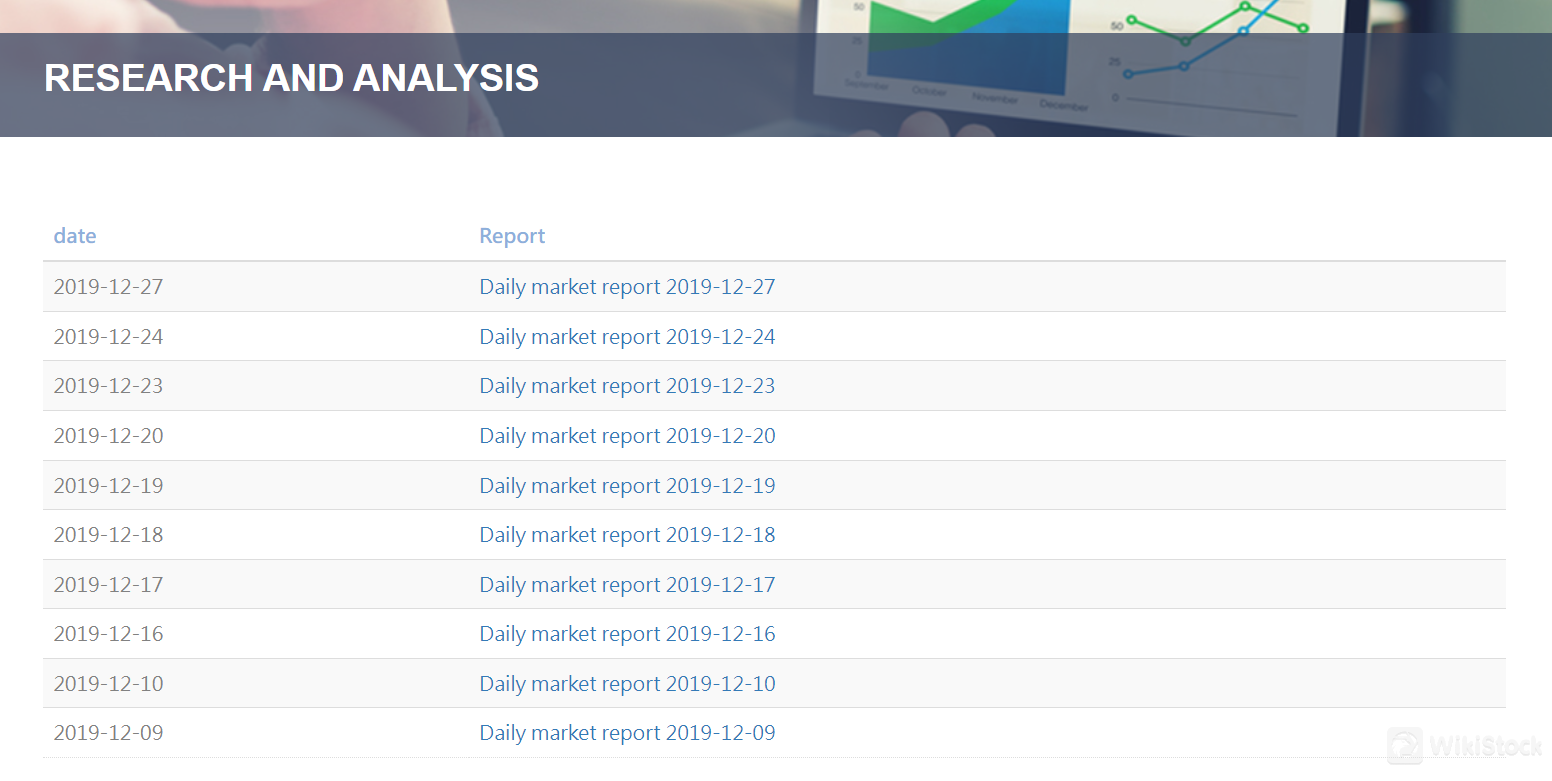Open Daily market report 2019-12-24 link
Viewport: 1552px width, 781px height.
coord(627,337)
